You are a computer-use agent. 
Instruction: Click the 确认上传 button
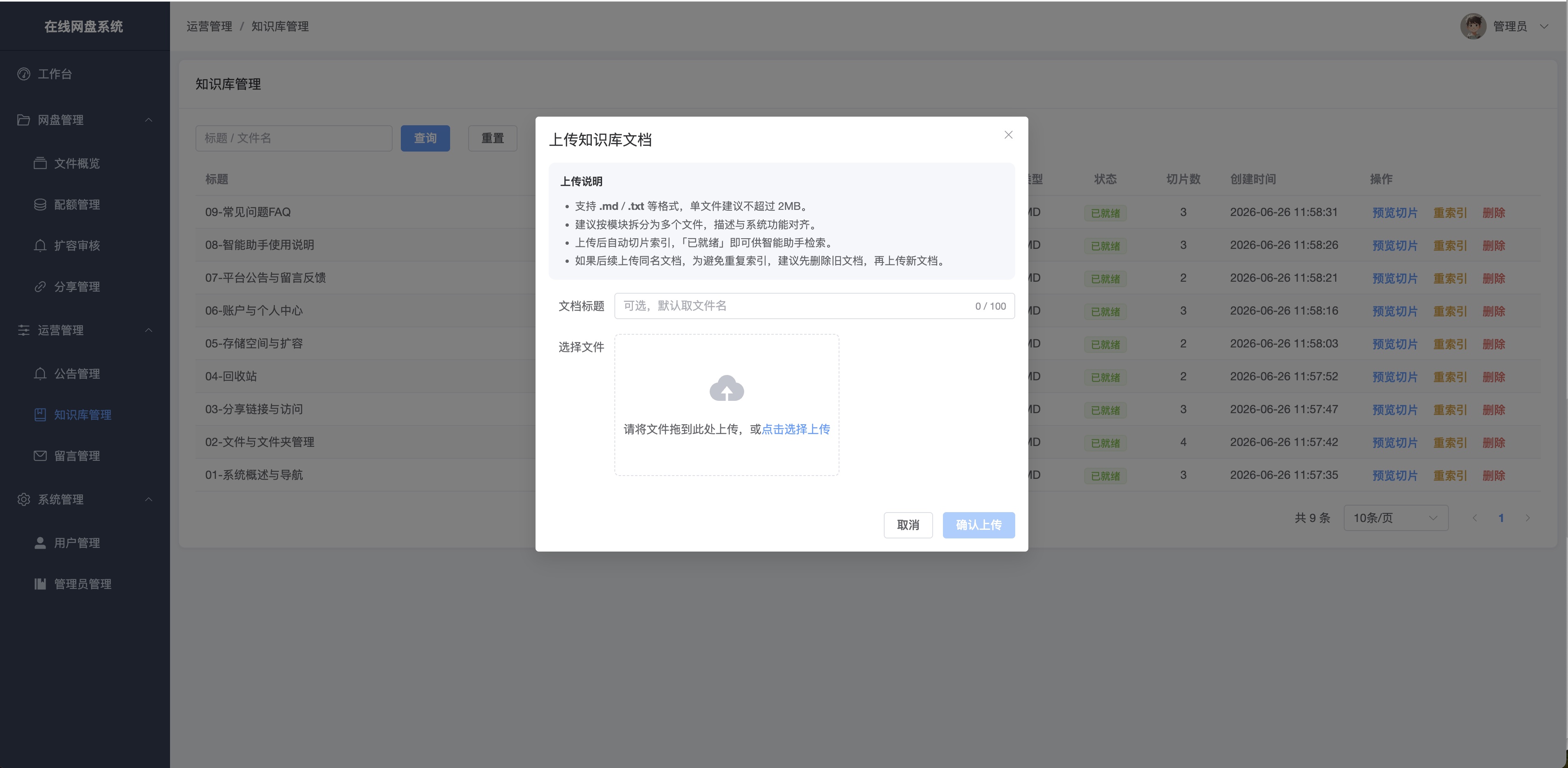click(x=978, y=524)
